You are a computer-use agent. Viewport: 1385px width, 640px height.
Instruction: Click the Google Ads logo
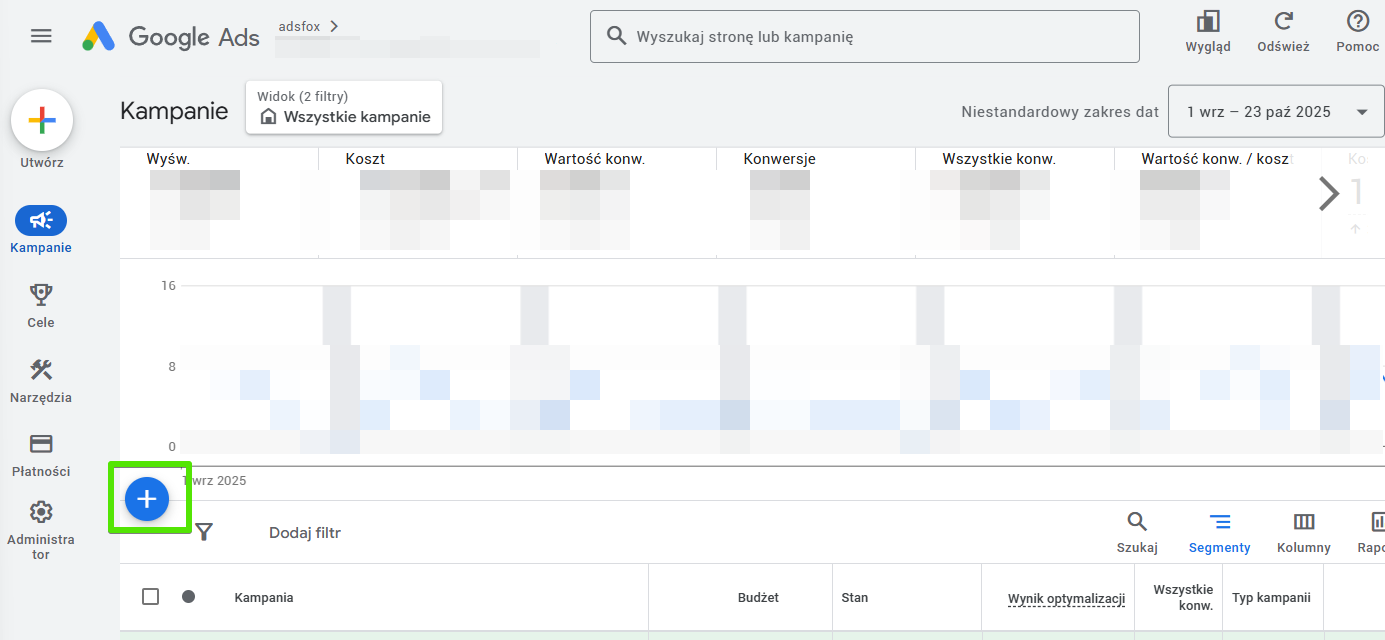pyautogui.click(x=171, y=37)
